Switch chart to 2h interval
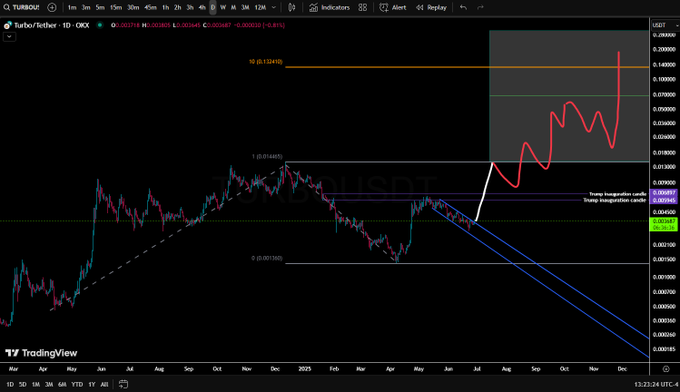The width and height of the screenshot is (680, 392). click(178, 7)
